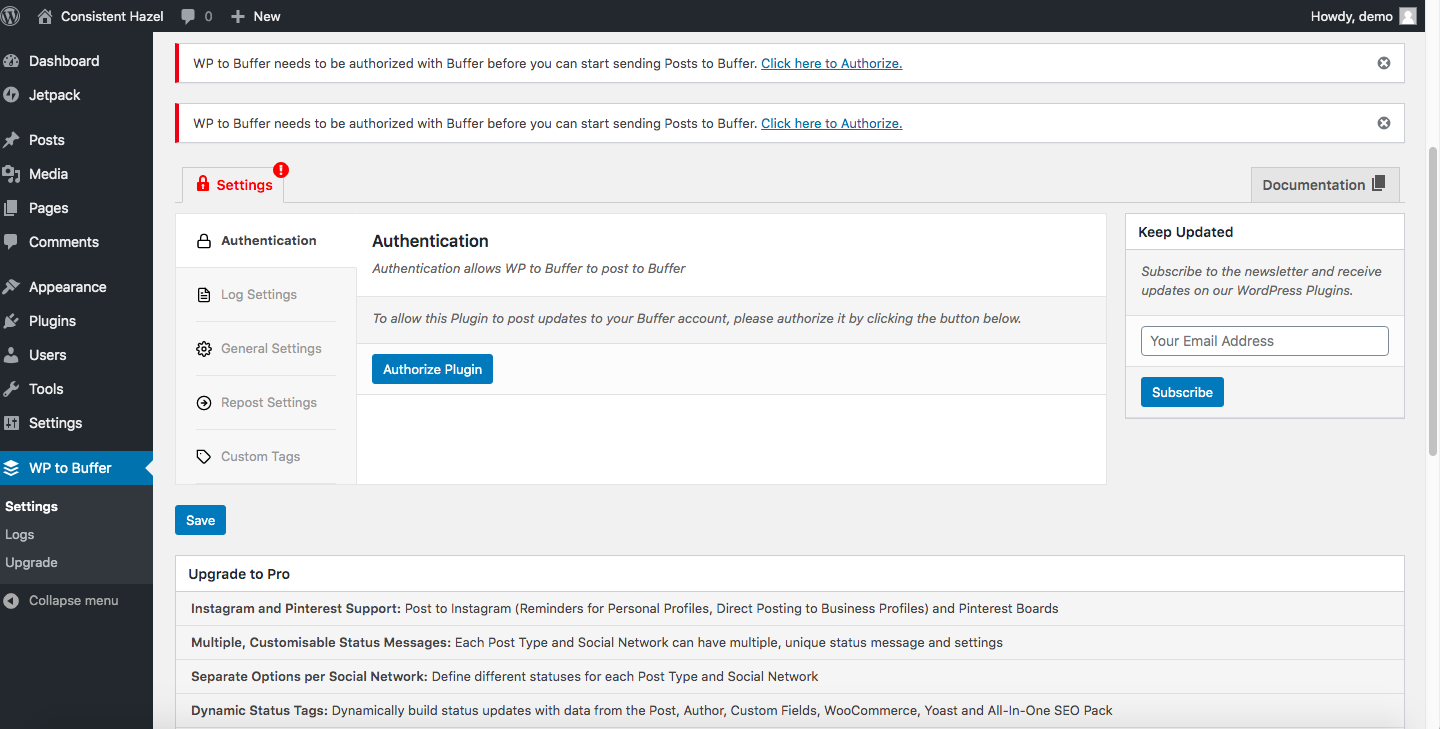Switch to the red Settings tab
Viewport: 1440px width, 729px height.
click(x=234, y=185)
